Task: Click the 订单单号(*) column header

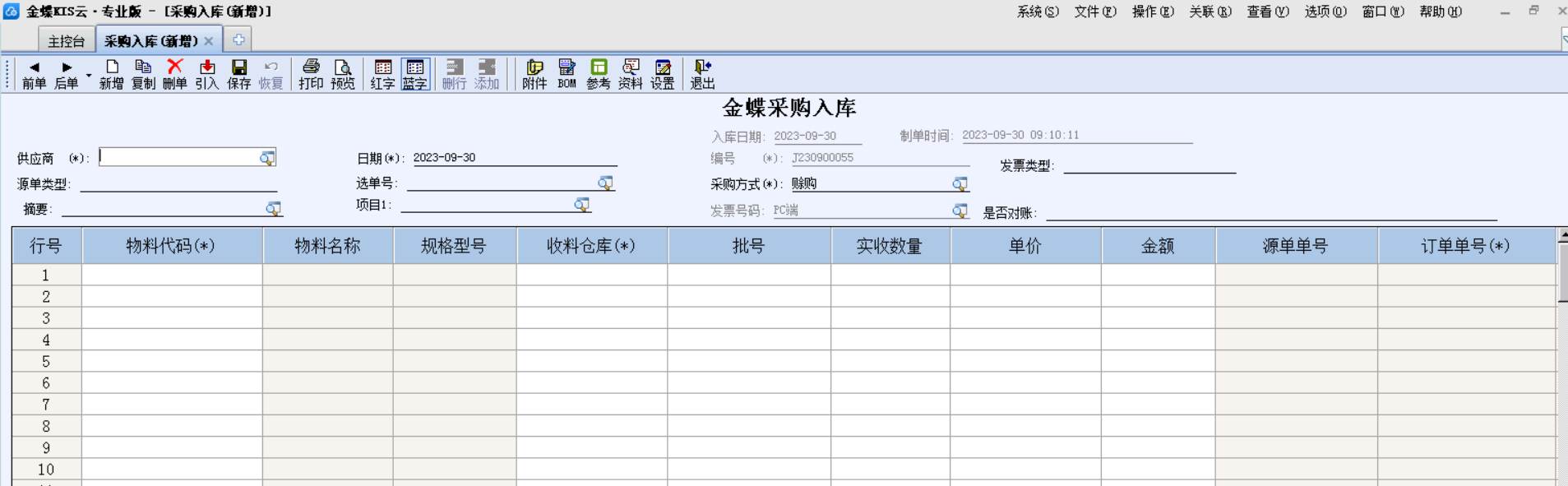Action: [1467, 246]
